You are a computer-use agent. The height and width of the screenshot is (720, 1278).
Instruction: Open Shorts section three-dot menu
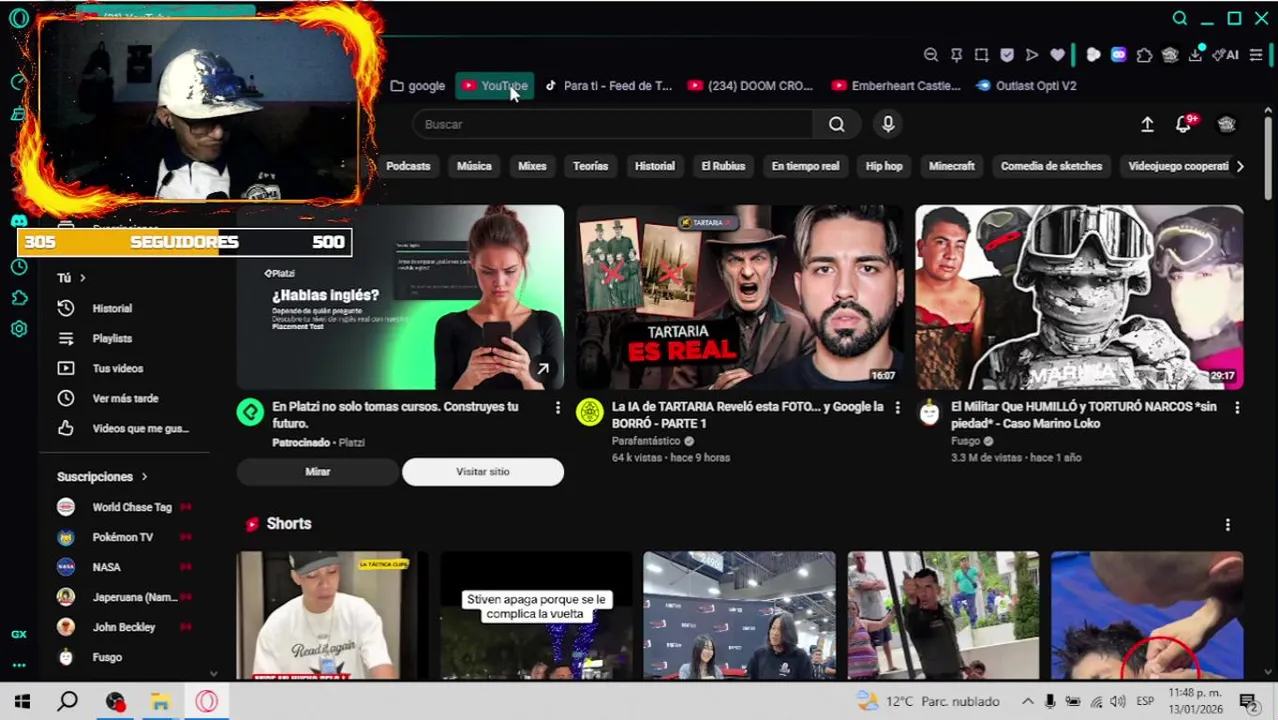pyautogui.click(x=1228, y=524)
